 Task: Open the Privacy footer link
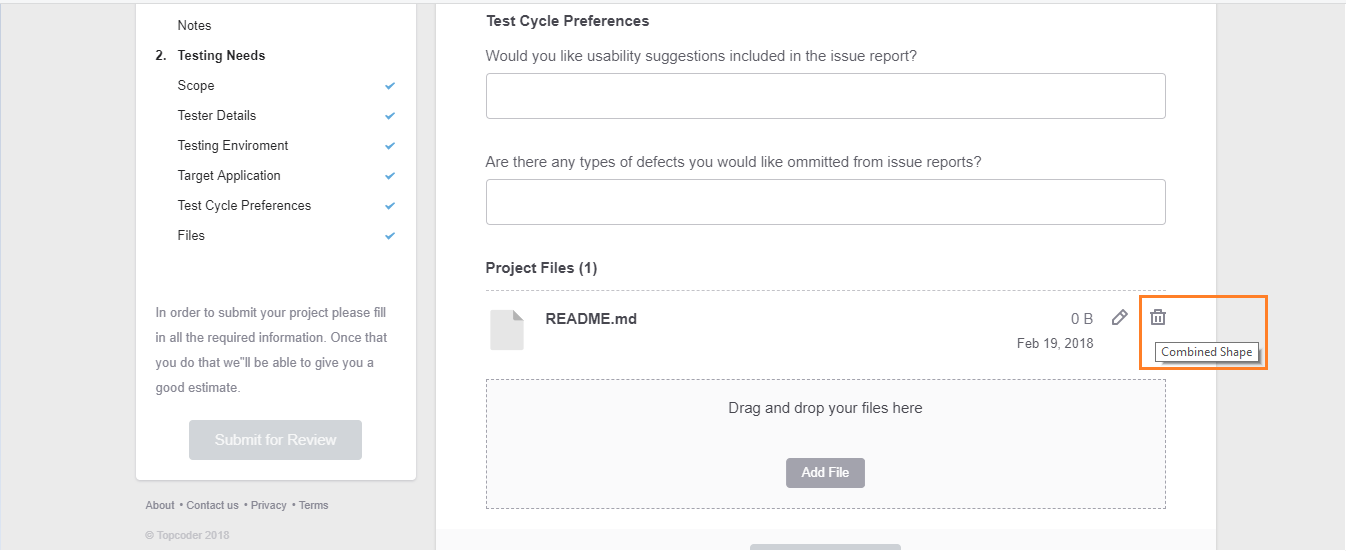click(268, 505)
